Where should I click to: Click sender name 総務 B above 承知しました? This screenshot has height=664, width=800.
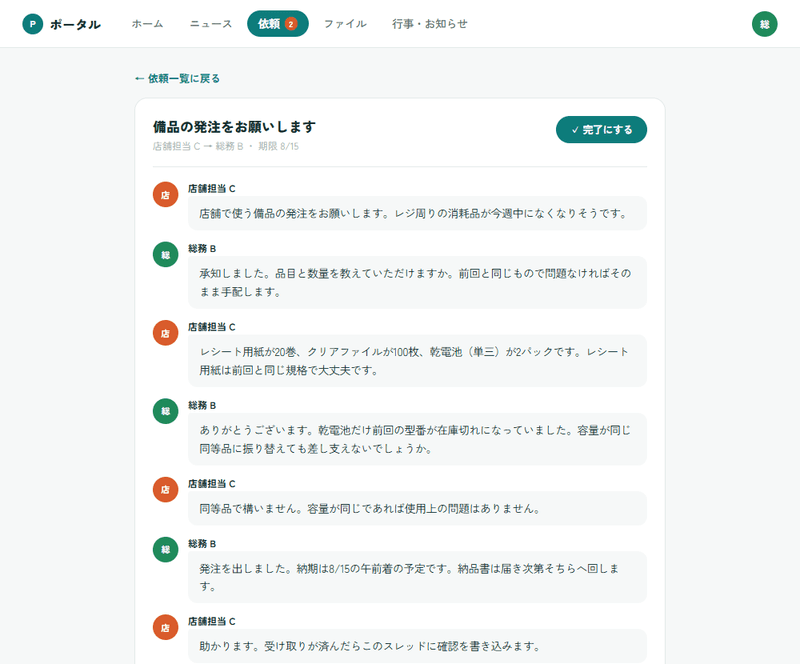coord(202,249)
